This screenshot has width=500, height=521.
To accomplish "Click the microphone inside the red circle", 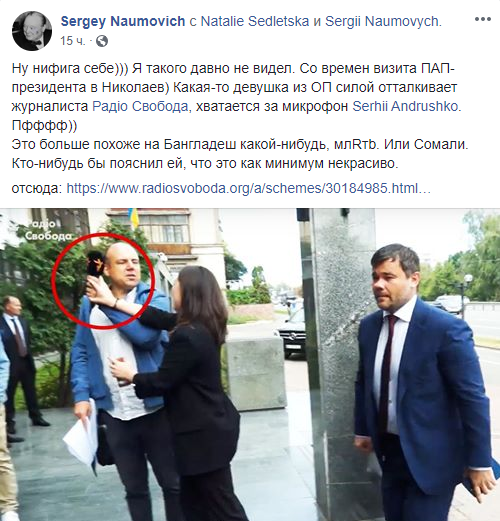I will click(95, 265).
